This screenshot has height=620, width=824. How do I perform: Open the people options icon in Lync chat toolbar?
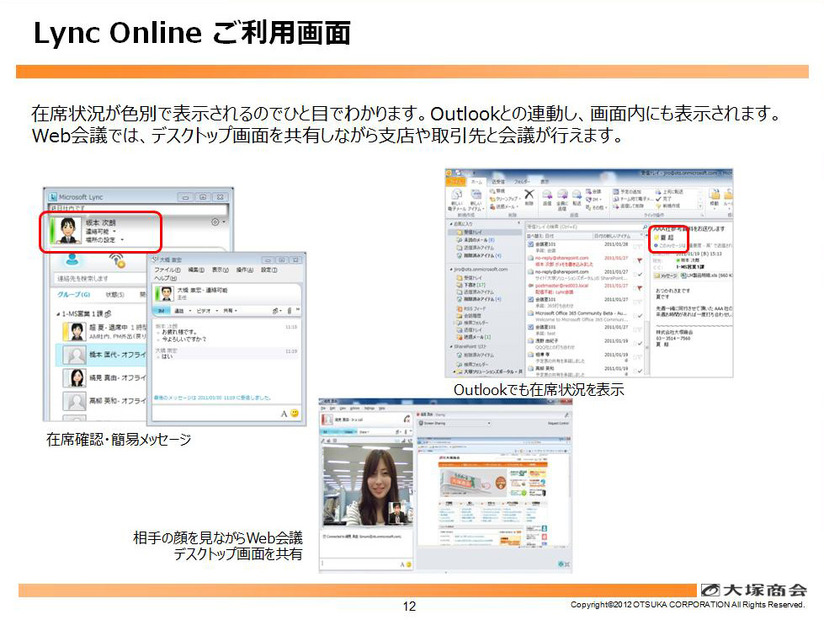point(276,311)
